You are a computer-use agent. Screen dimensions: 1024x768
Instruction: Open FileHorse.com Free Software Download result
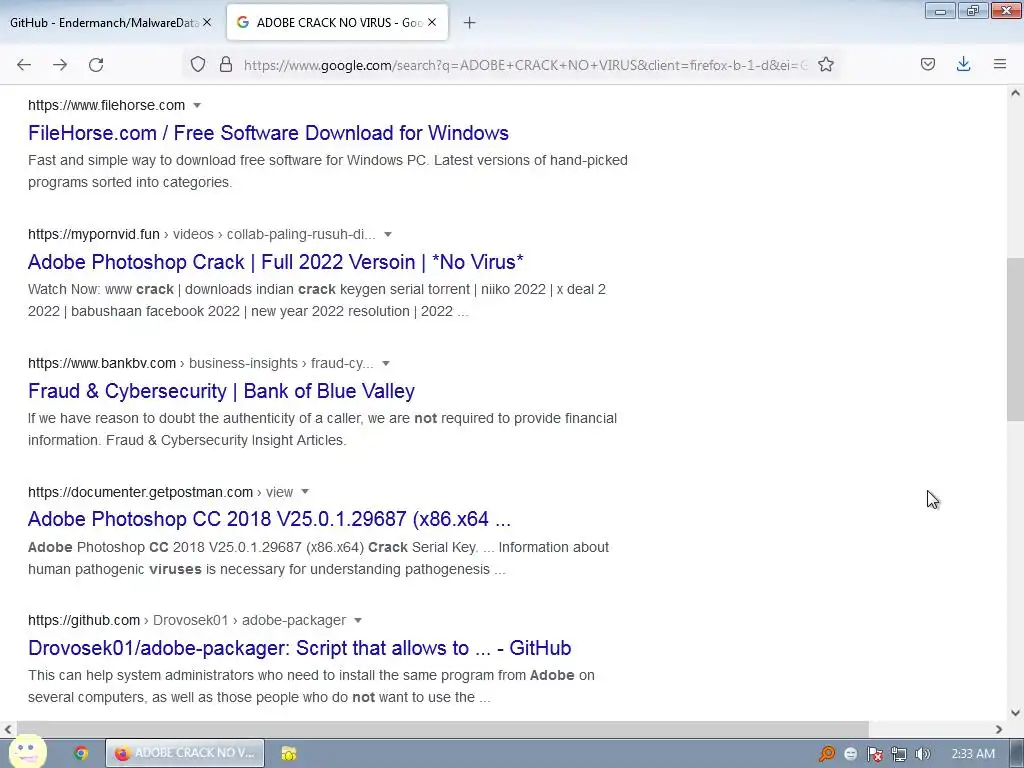pos(268,133)
